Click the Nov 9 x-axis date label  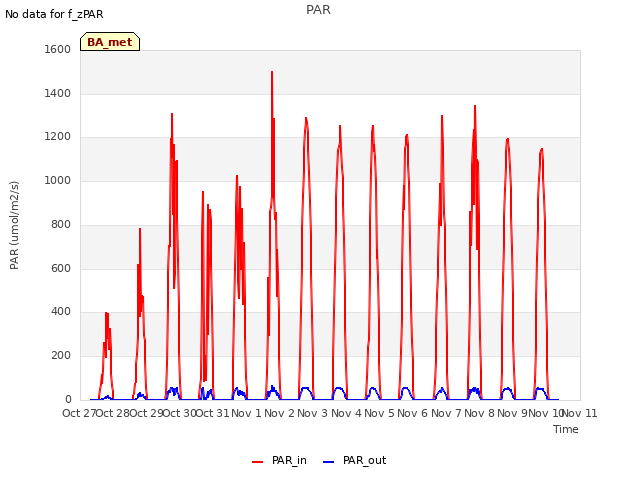pyautogui.click(x=513, y=413)
